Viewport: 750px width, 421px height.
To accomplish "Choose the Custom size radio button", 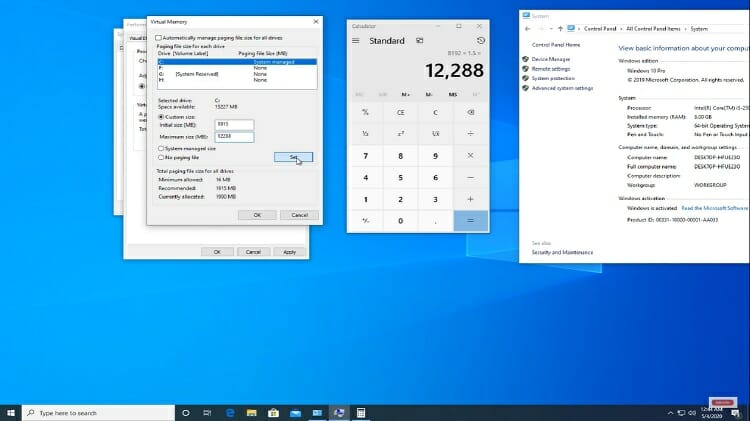I will (x=162, y=116).
